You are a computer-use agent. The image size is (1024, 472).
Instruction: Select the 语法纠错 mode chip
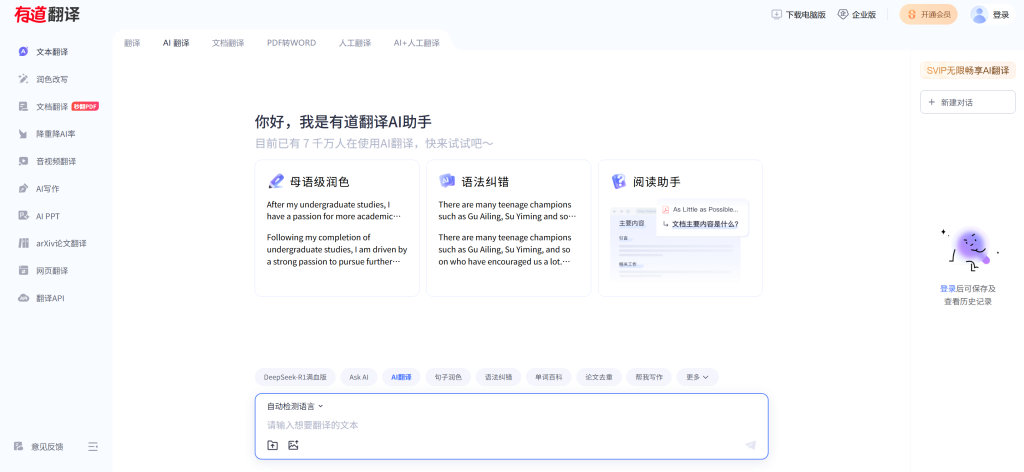coord(498,377)
